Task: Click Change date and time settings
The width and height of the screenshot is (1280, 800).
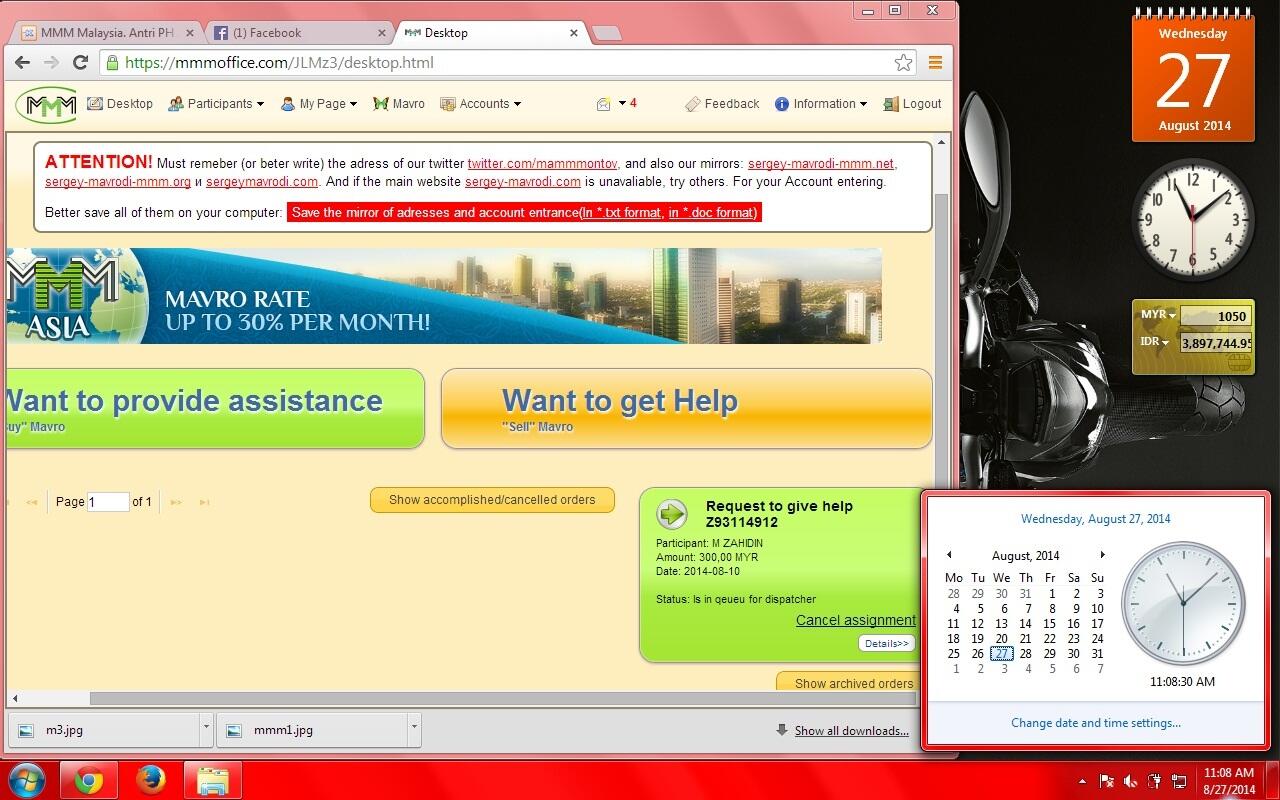Action: click(1096, 723)
